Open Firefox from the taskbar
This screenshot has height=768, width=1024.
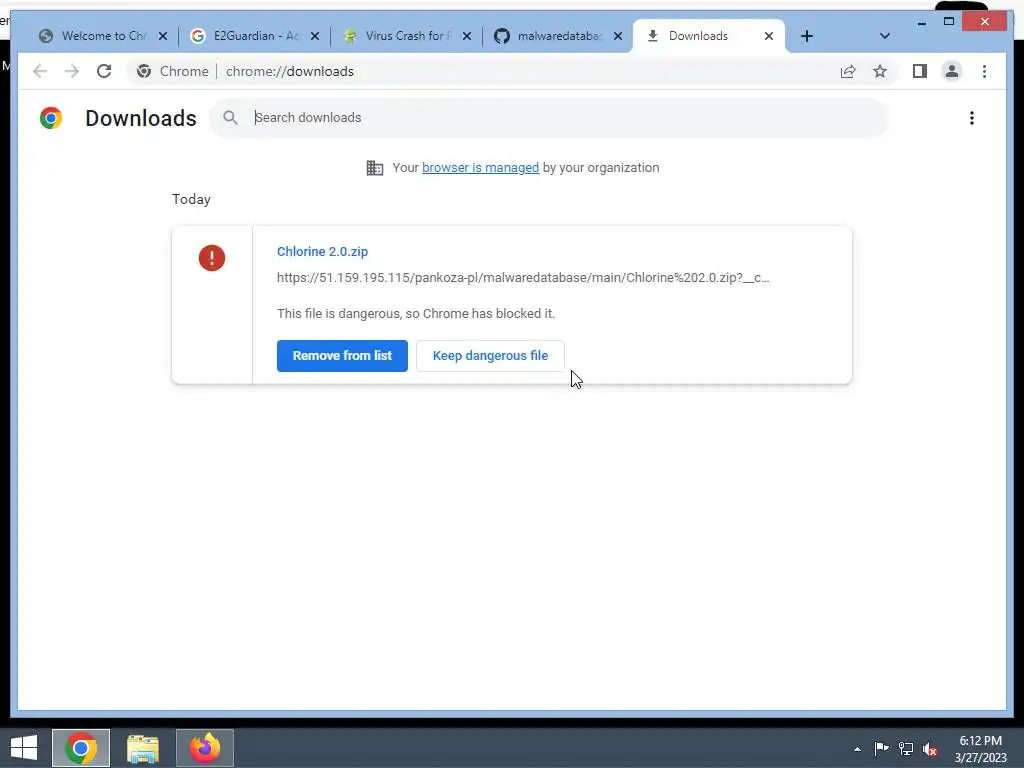pyautogui.click(x=205, y=748)
